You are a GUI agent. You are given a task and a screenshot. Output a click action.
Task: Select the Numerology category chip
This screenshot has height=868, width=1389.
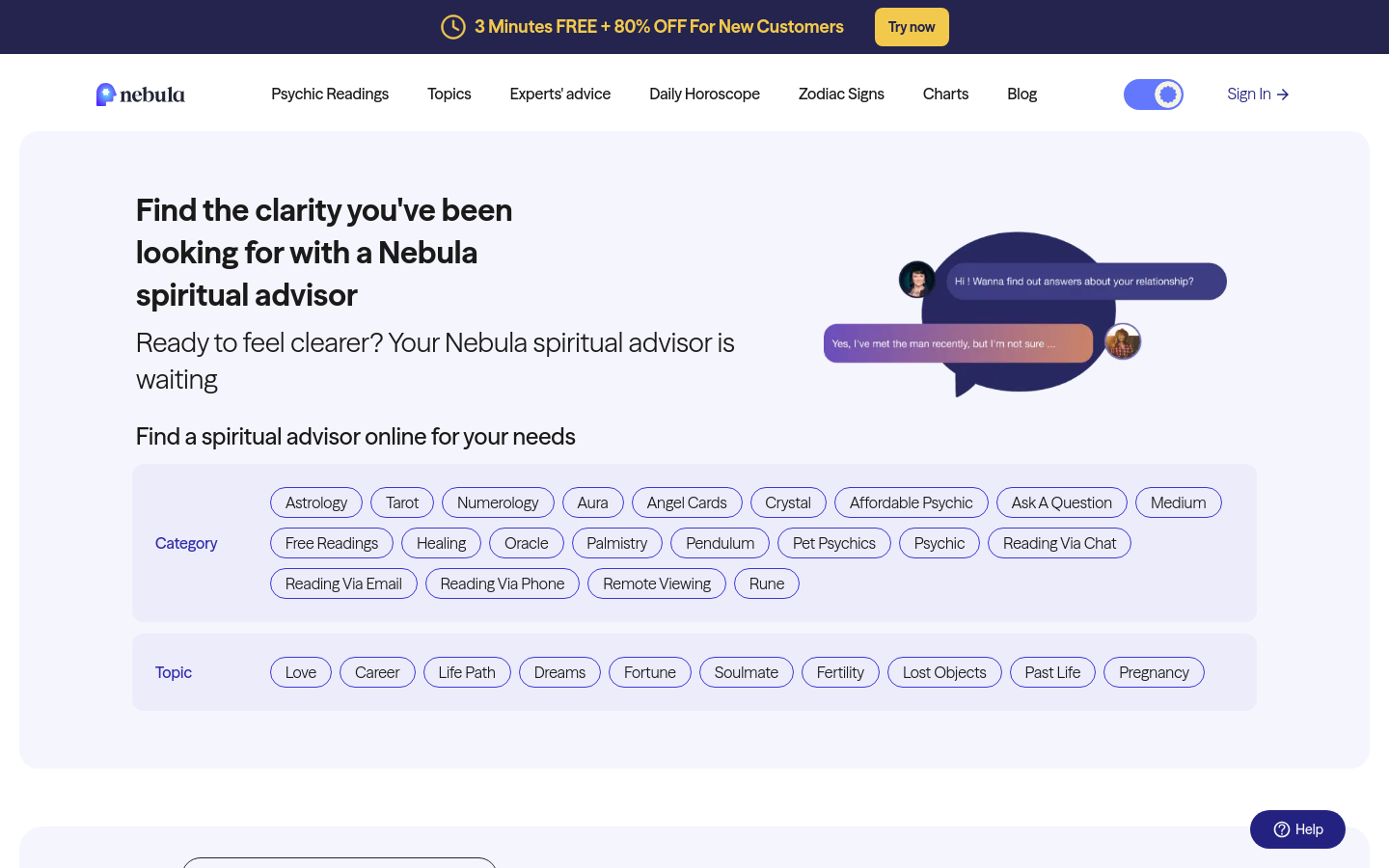tap(498, 502)
